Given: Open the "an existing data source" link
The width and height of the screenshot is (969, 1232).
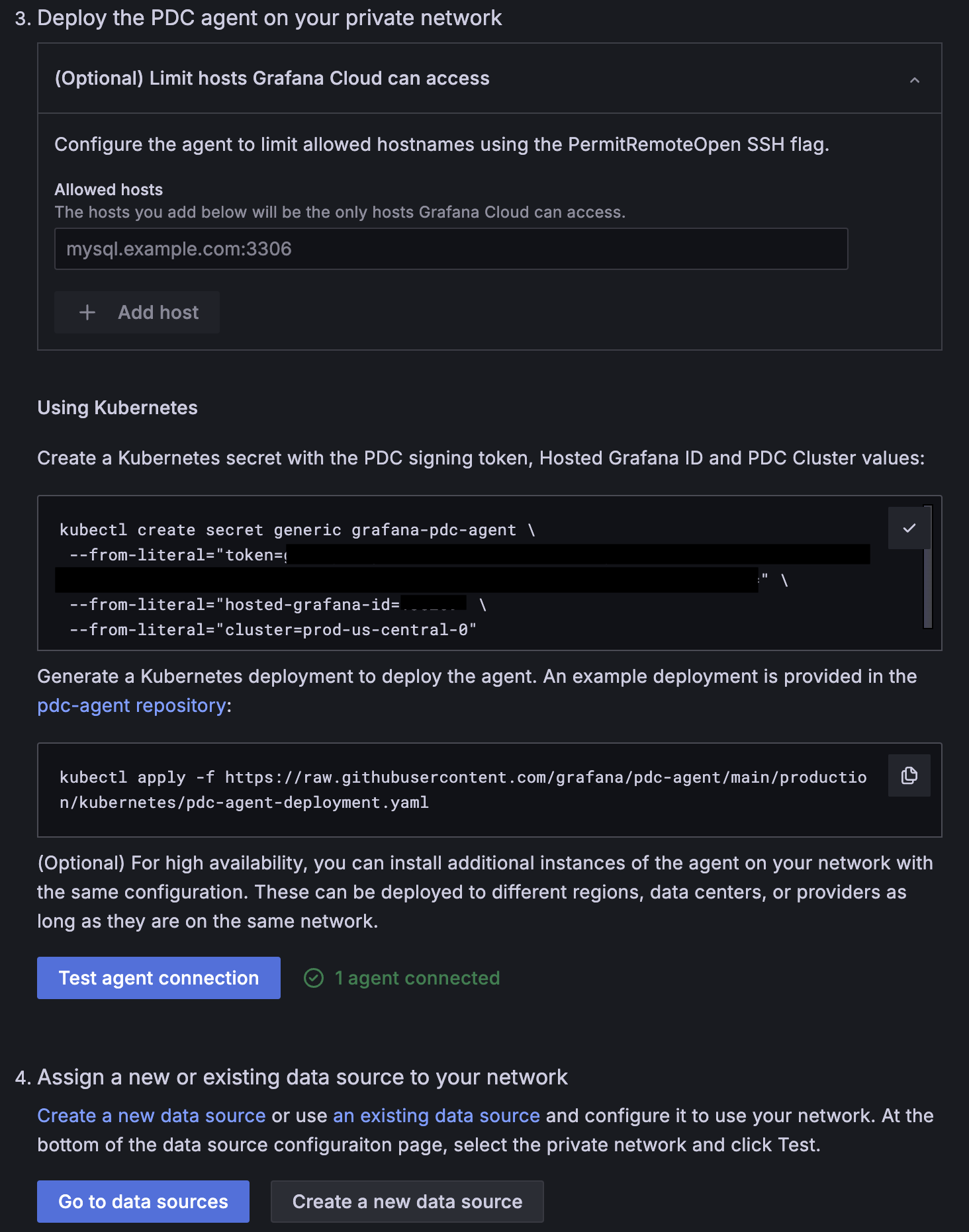Looking at the screenshot, I should [x=436, y=1116].
